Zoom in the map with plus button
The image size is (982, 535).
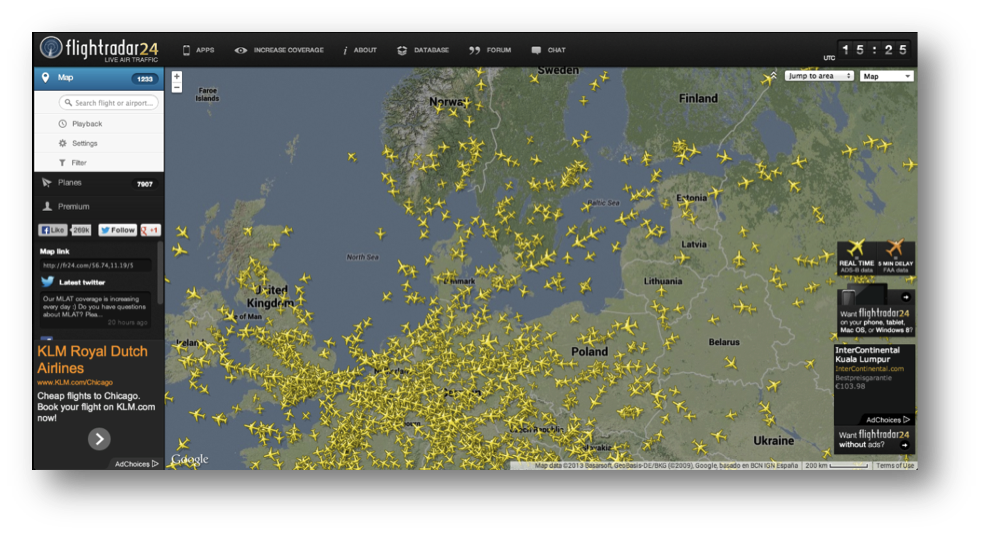pyautogui.click(x=177, y=76)
